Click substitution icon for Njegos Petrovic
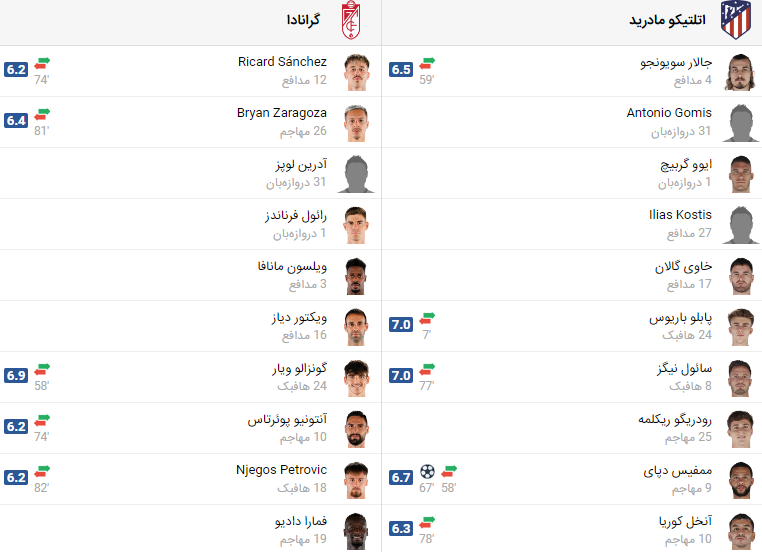 42,471
